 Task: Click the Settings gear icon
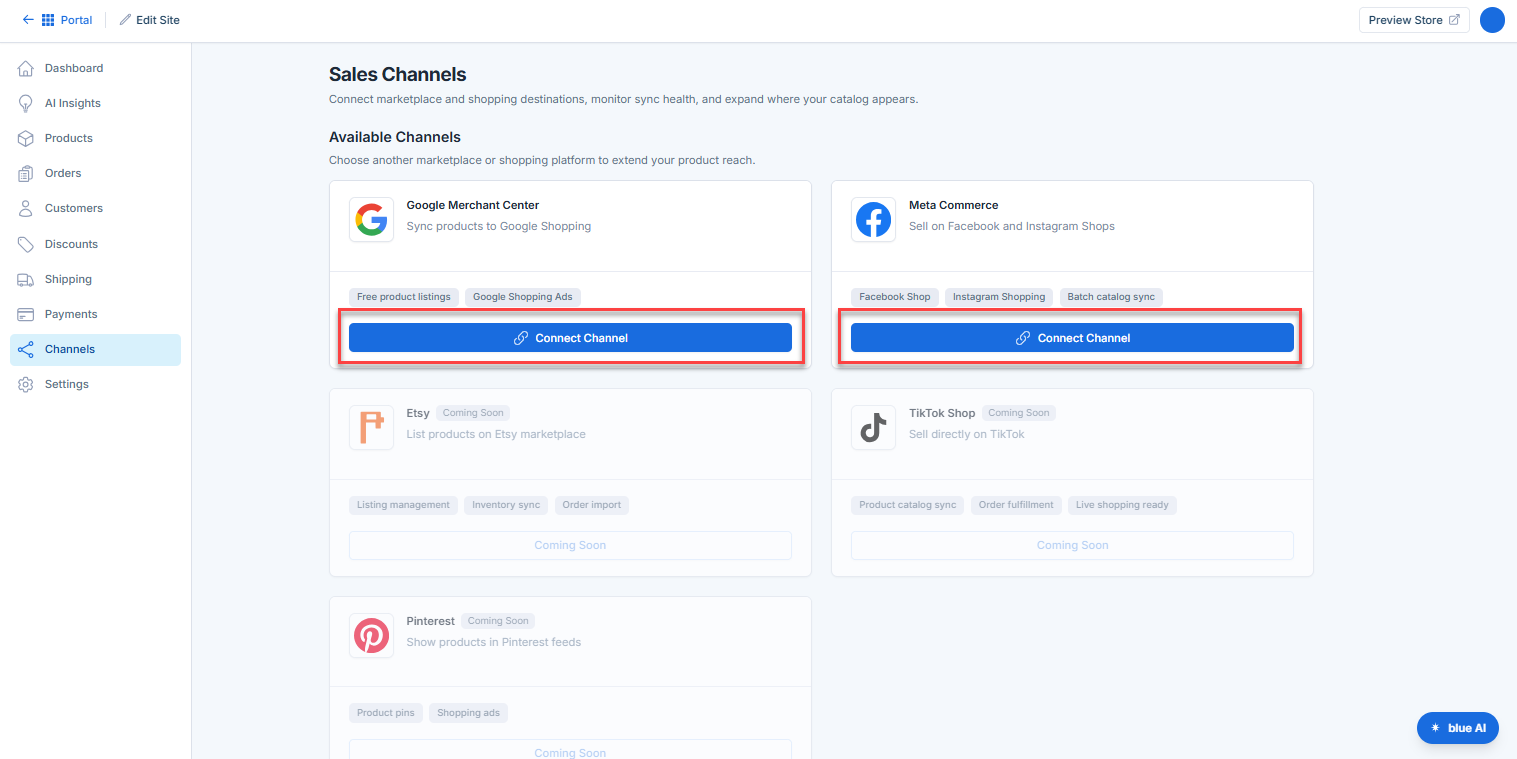tap(26, 384)
